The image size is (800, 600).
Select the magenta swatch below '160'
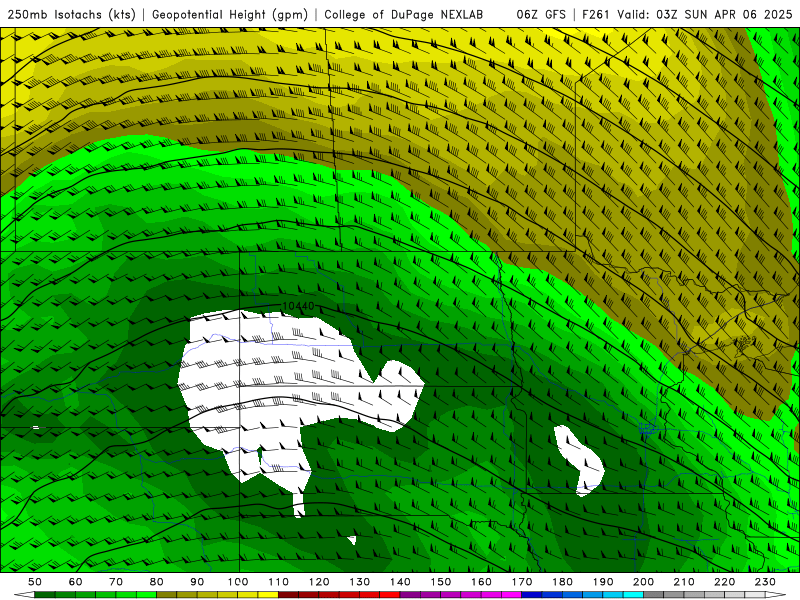point(491,595)
